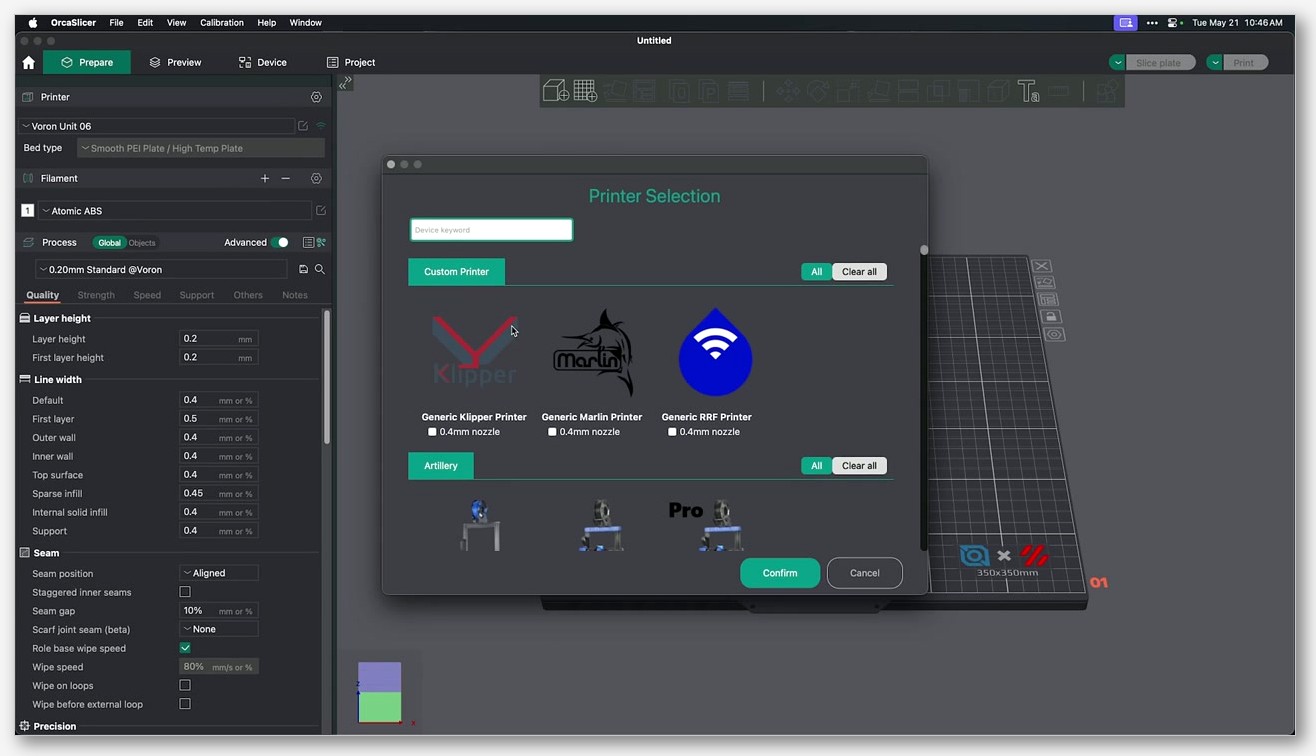Select filament slot number 1 swatch
1316x756 pixels.
point(28,211)
